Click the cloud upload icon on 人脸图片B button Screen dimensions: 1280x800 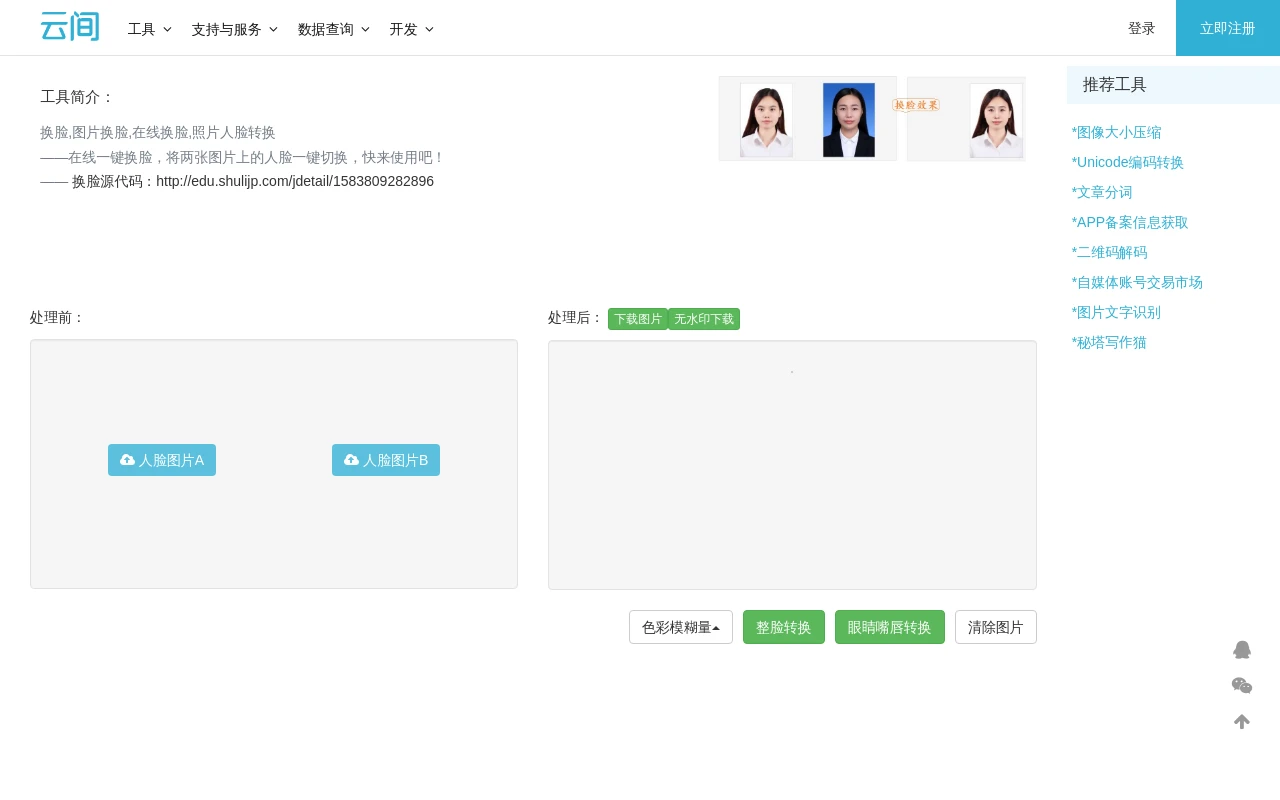click(351, 460)
